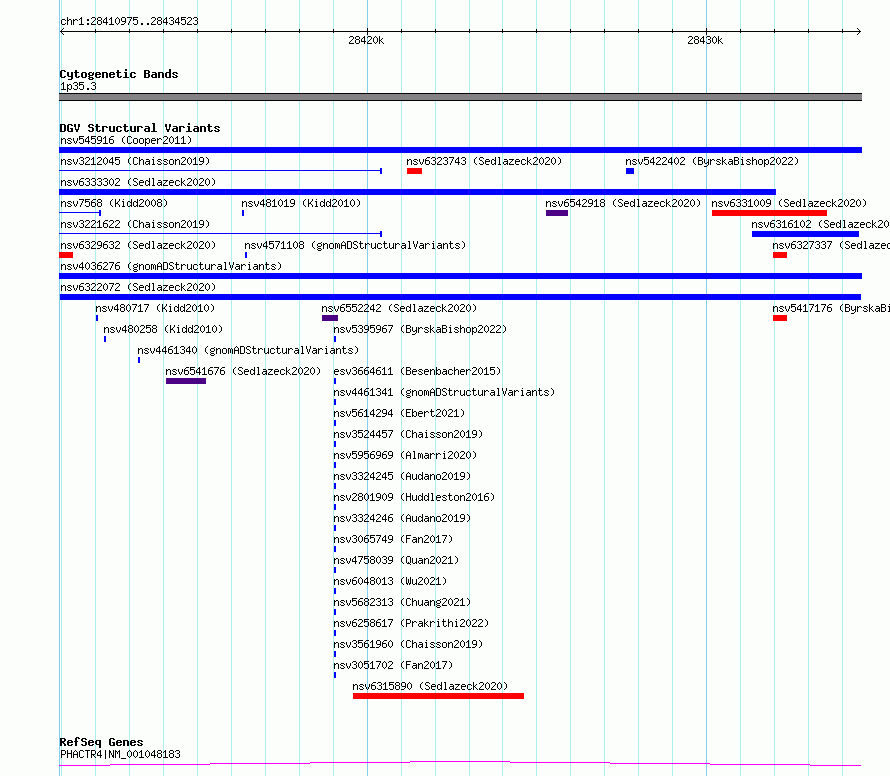
Task: Click the nsv6316102 variant label
Action: (820, 224)
